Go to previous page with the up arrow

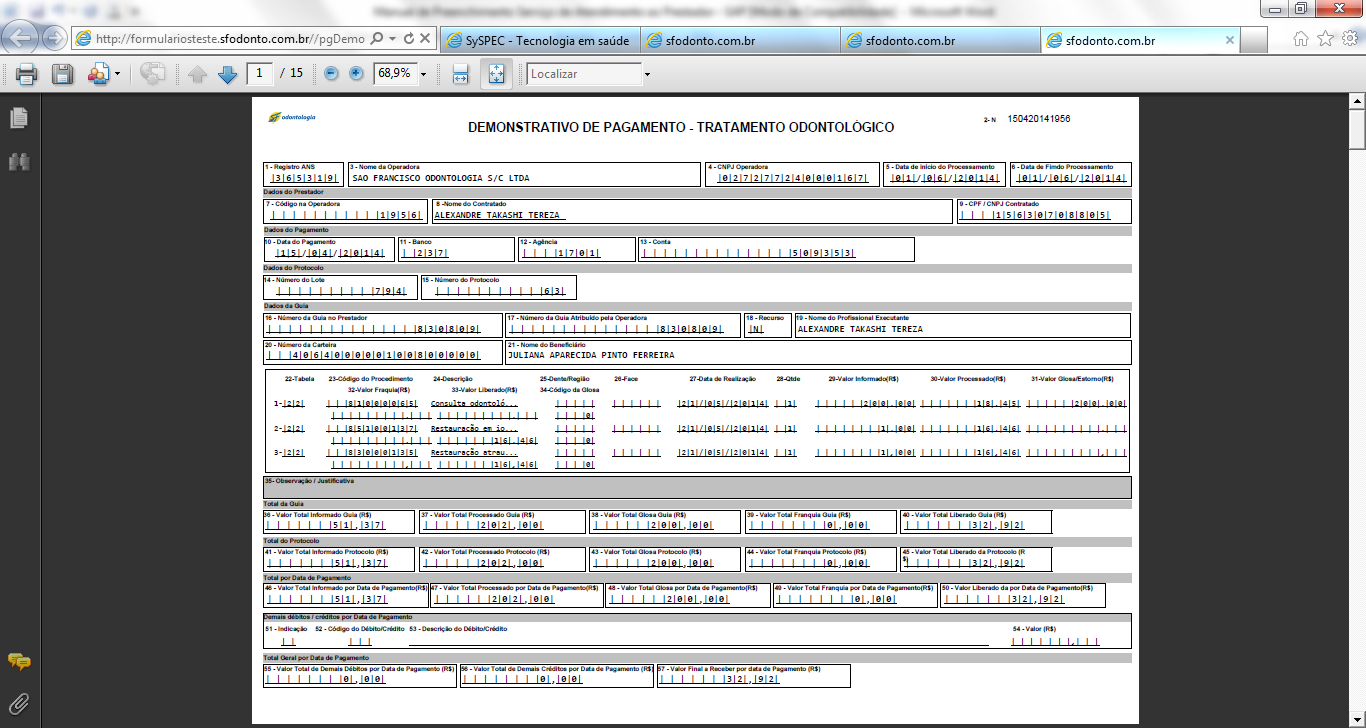click(198, 74)
